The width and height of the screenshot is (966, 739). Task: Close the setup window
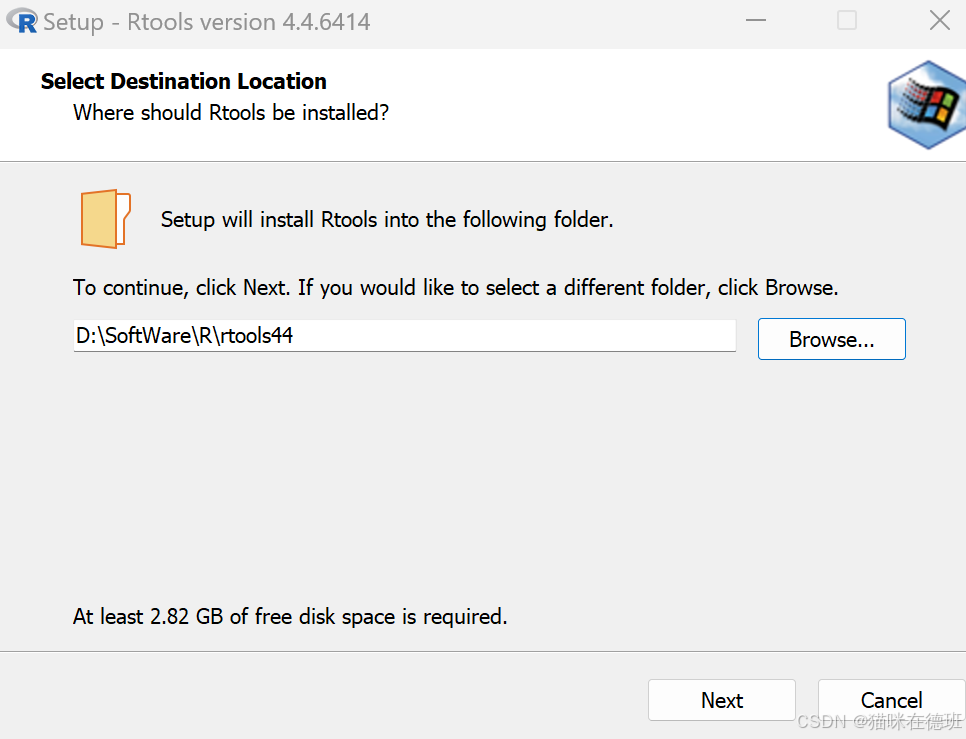point(940,20)
